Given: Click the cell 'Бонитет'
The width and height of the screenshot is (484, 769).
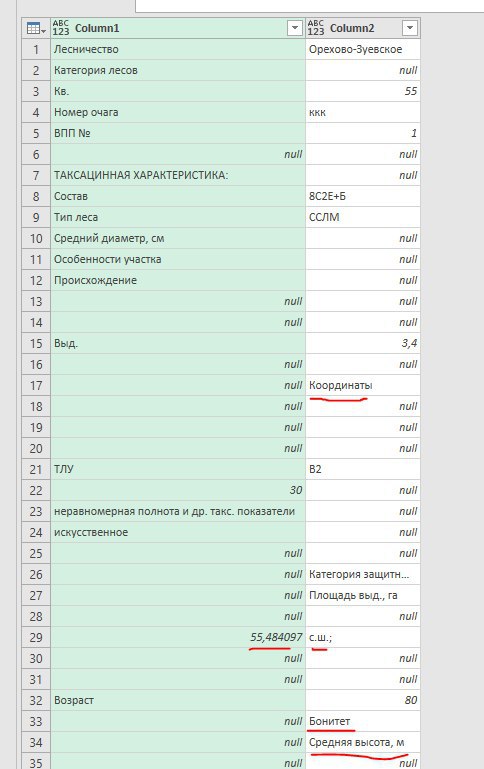Looking at the screenshot, I should [363, 721].
